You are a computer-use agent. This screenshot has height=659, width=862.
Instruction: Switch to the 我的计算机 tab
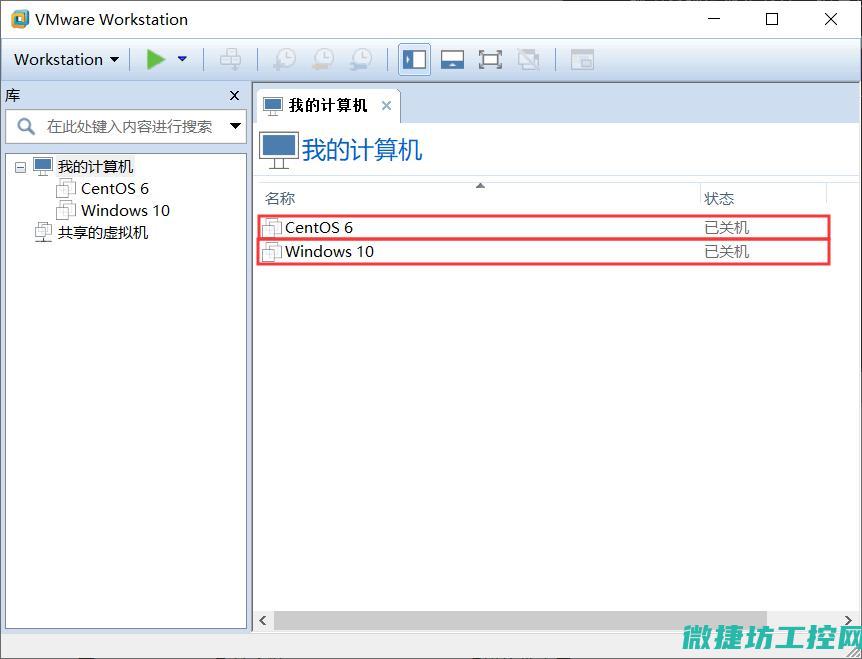(x=328, y=105)
